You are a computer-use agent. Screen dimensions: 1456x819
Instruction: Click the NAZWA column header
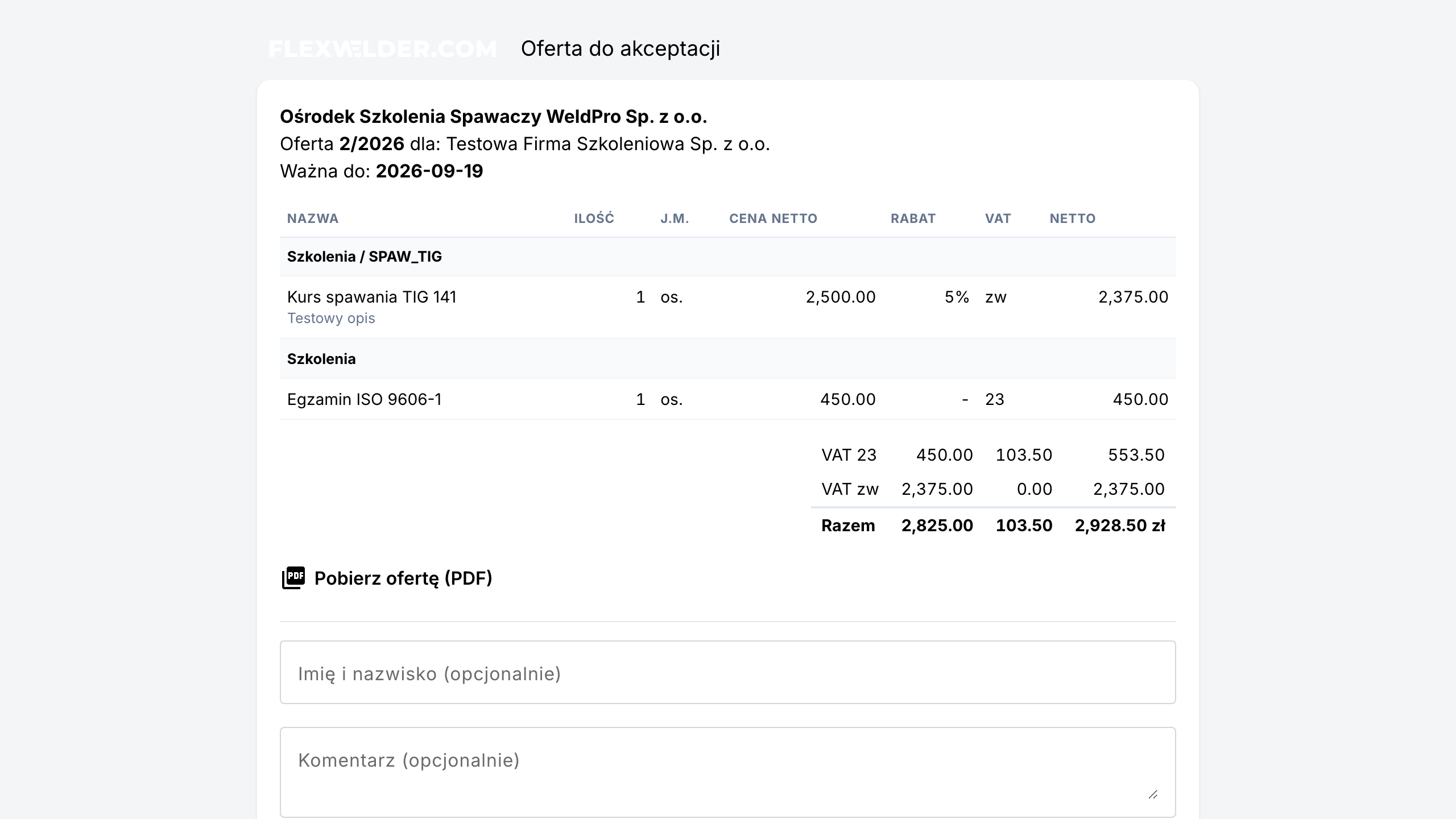point(313,218)
